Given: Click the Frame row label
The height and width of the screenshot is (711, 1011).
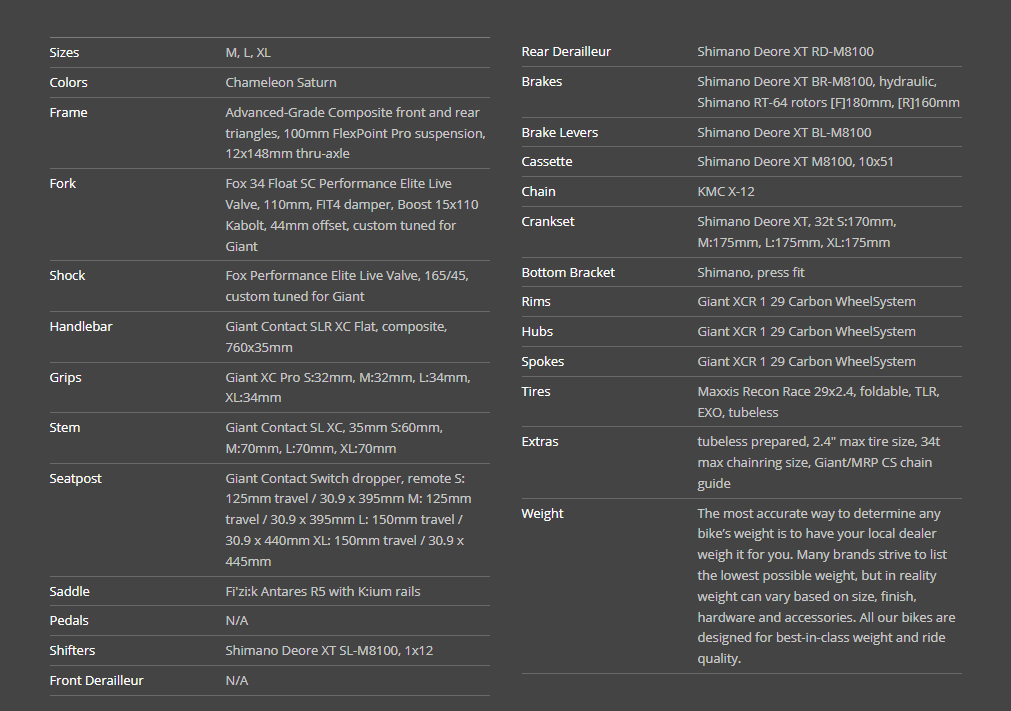Looking at the screenshot, I should [x=68, y=112].
